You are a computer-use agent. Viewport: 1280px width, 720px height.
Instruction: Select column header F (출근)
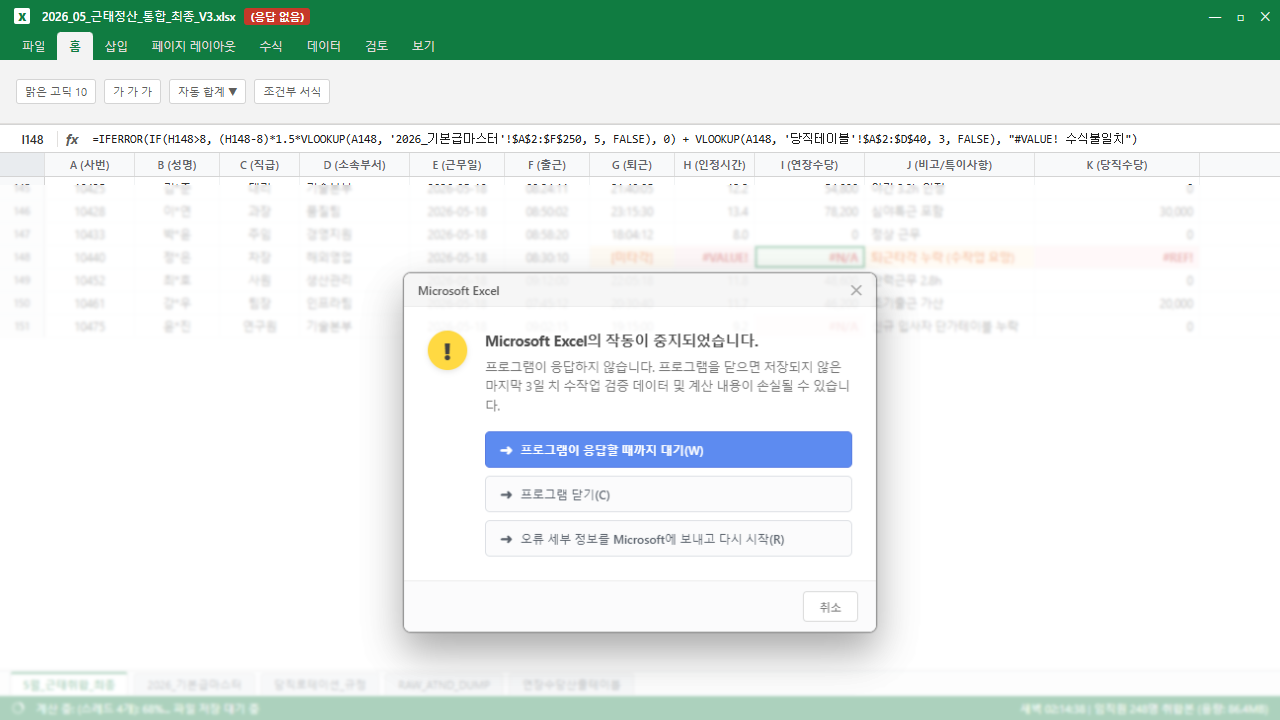[546, 165]
